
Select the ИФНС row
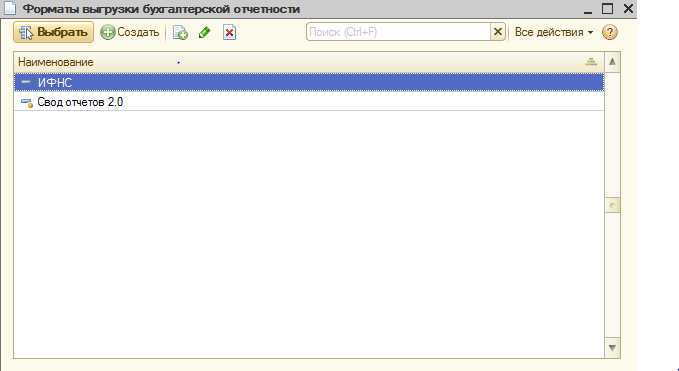309,82
